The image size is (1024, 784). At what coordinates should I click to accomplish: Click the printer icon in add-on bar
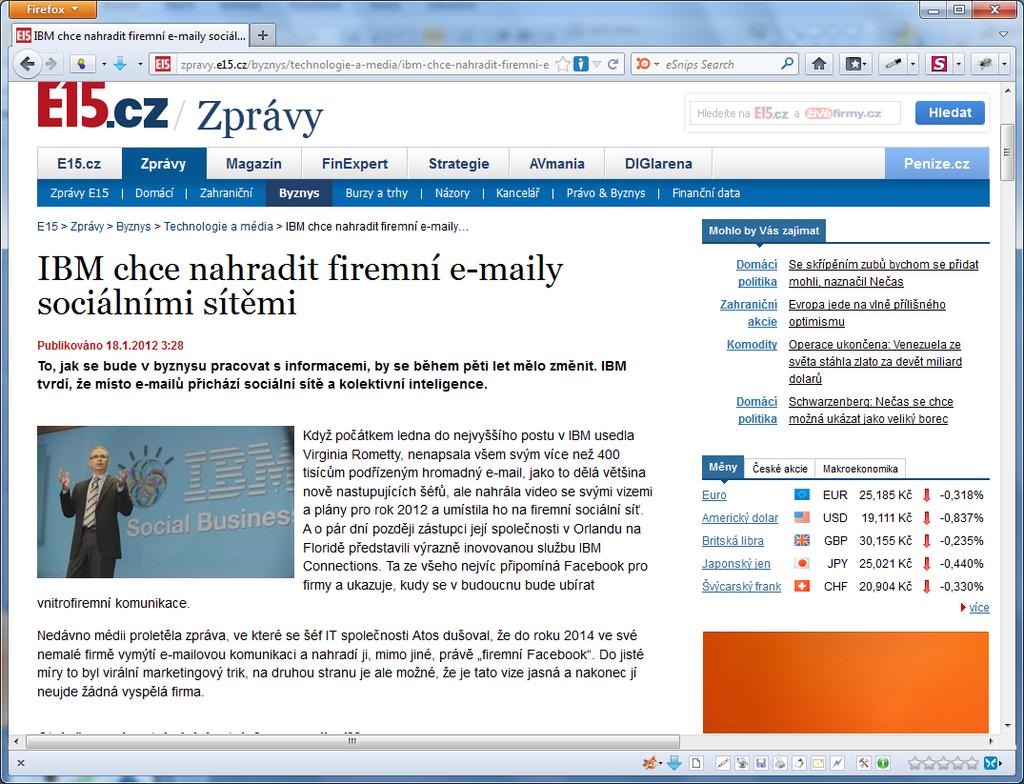pos(780,762)
